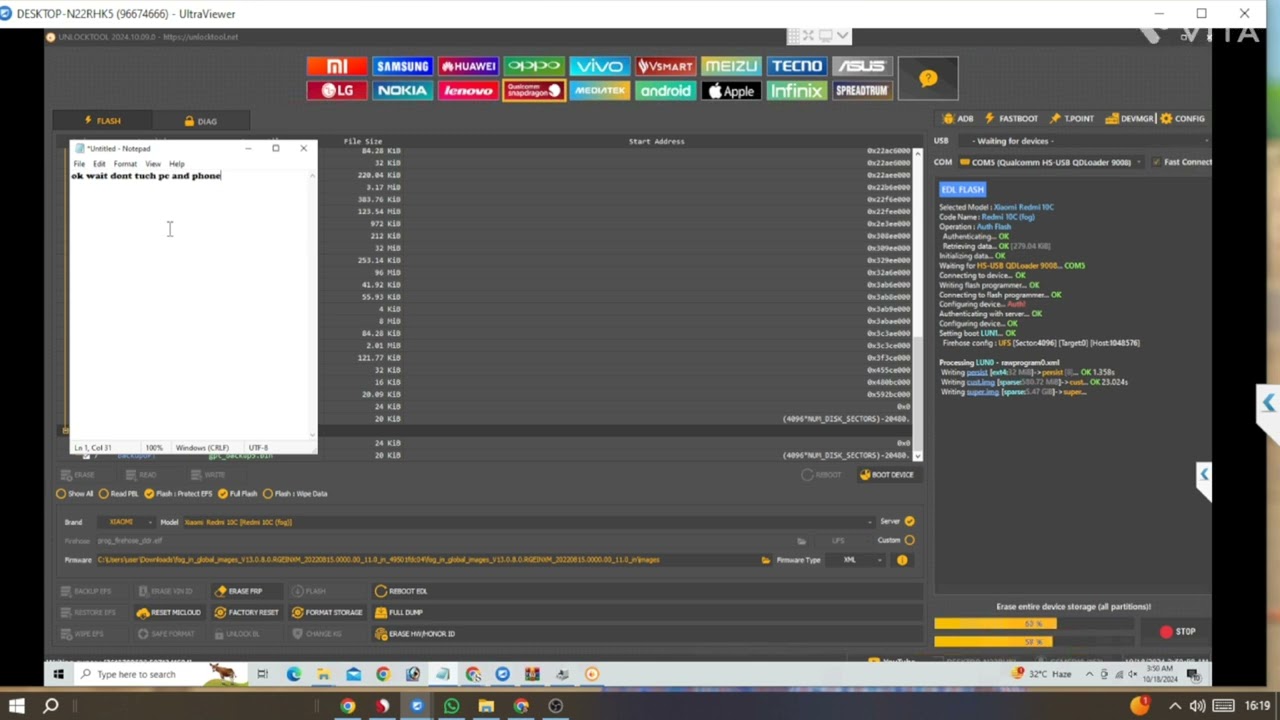This screenshot has width=1280, height=720.
Task: Select the LG brand logo
Action: [337, 90]
